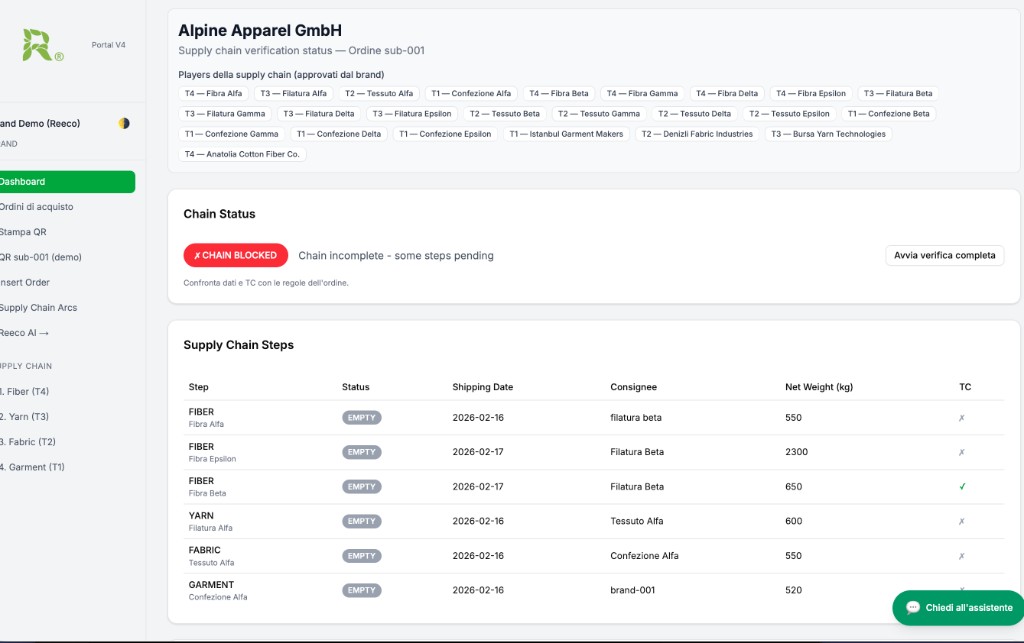Select the T3 — Filatura Delta chip

click(x=319, y=114)
